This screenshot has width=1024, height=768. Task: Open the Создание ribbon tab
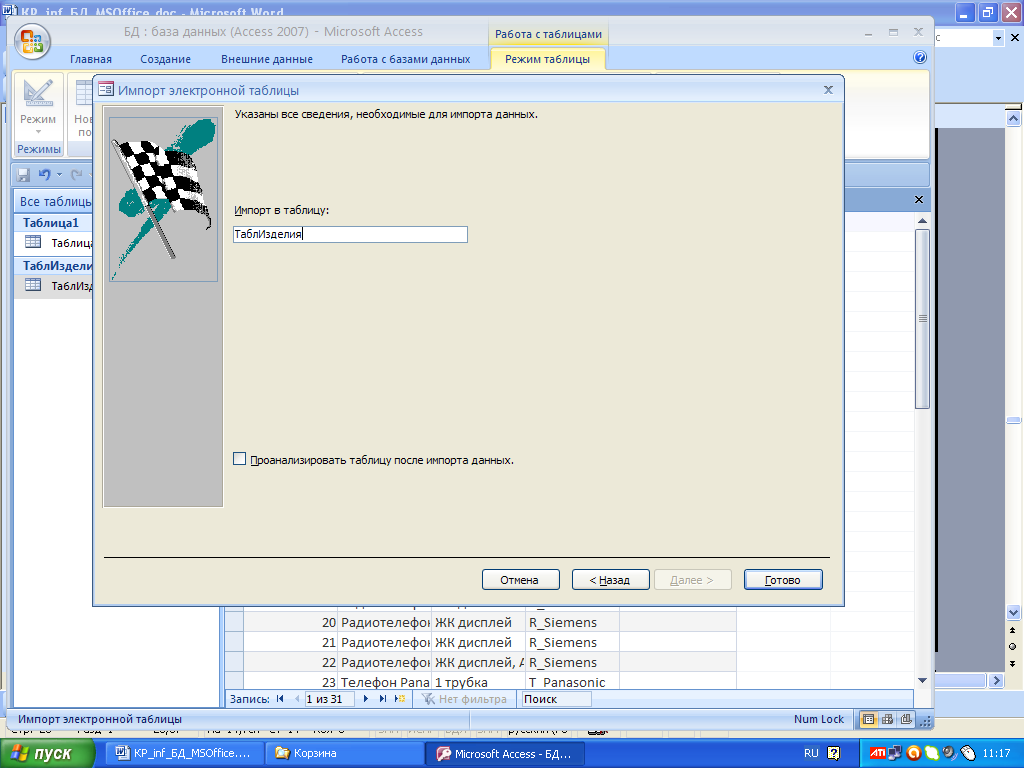pos(165,59)
